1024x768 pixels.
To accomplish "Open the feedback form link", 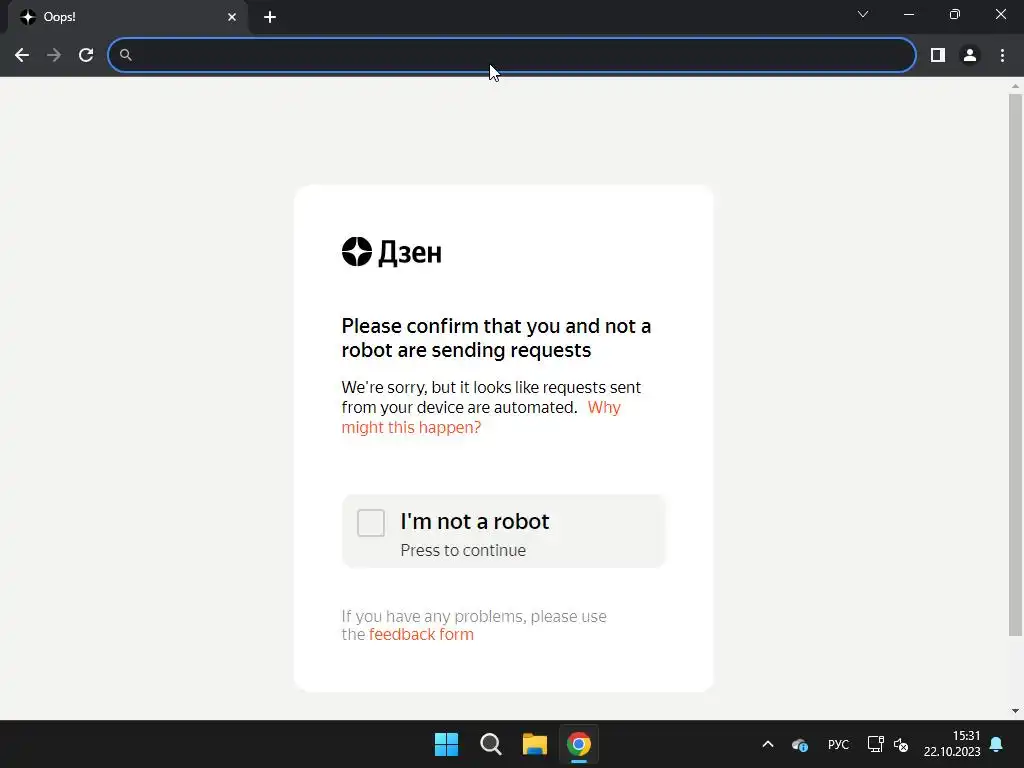I will [x=421, y=634].
